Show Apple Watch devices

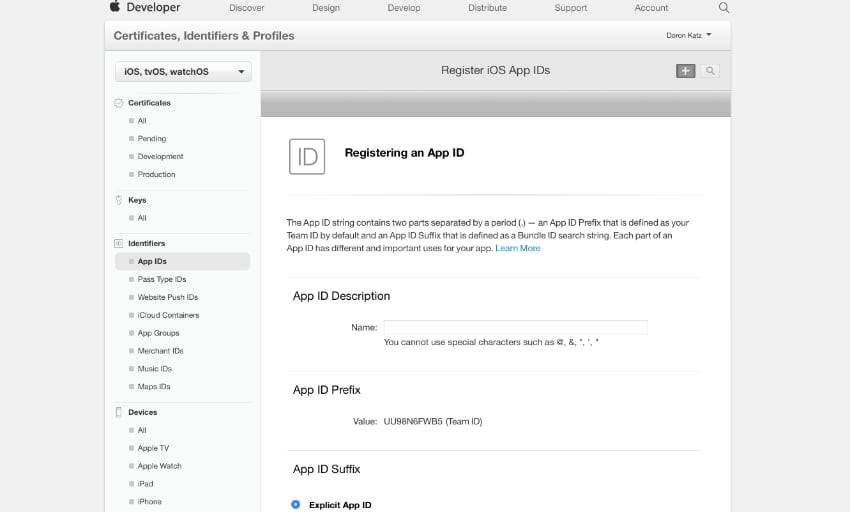pyautogui.click(x=159, y=466)
